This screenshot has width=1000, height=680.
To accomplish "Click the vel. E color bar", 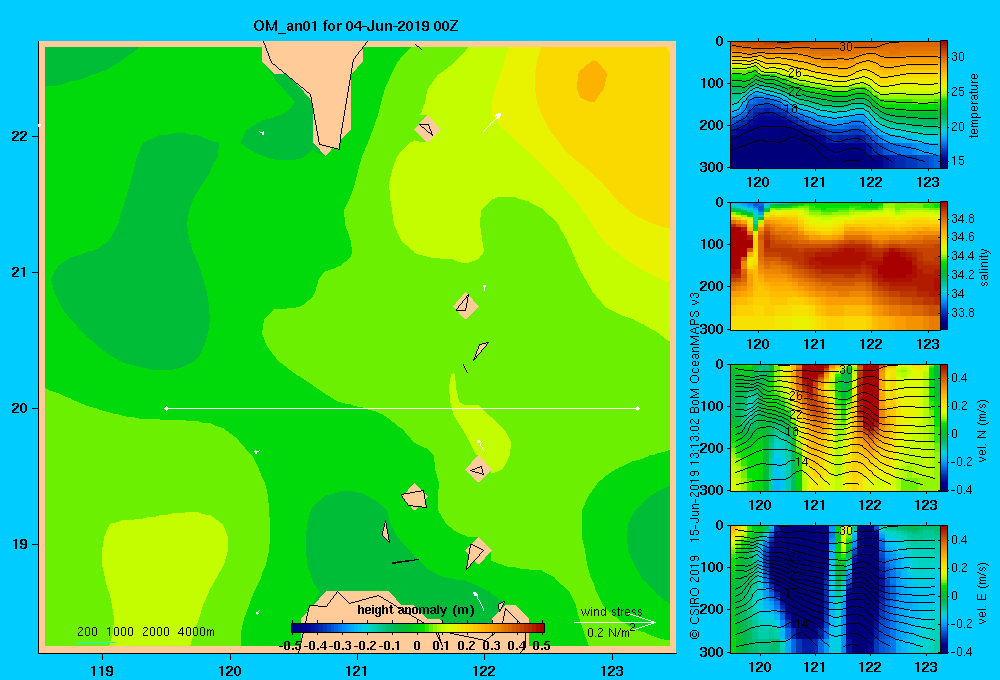I will tap(944, 589).
